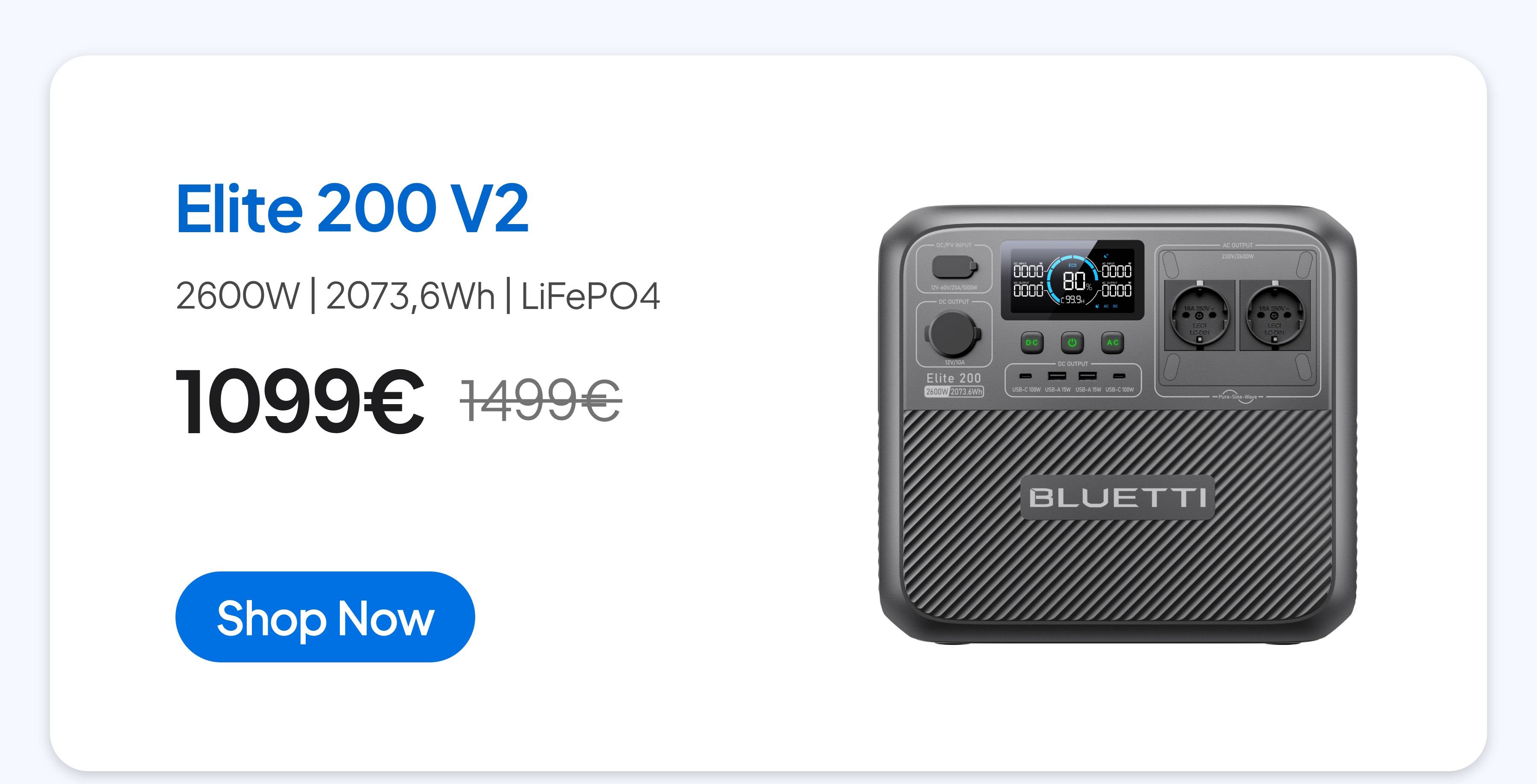Select the rightmost USB-C 100W port
Viewport: 1537px width, 784px height.
pos(1120,376)
